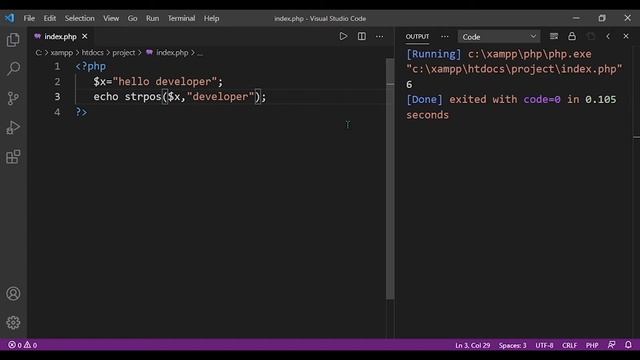Move panel with the left chevron icon
Viewport: 640px width, 360px height.
[608, 36]
